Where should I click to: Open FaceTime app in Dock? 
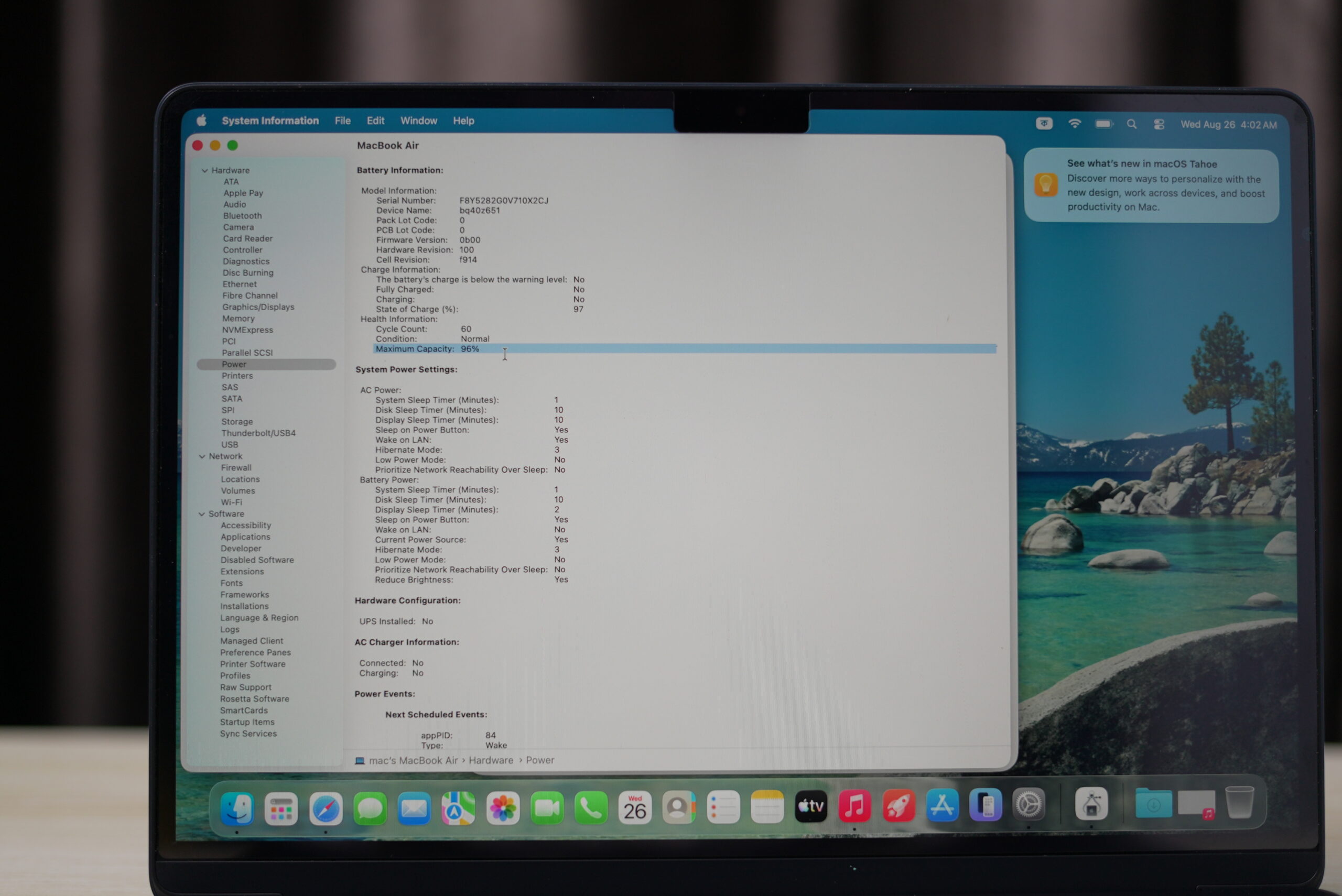tap(546, 807)
